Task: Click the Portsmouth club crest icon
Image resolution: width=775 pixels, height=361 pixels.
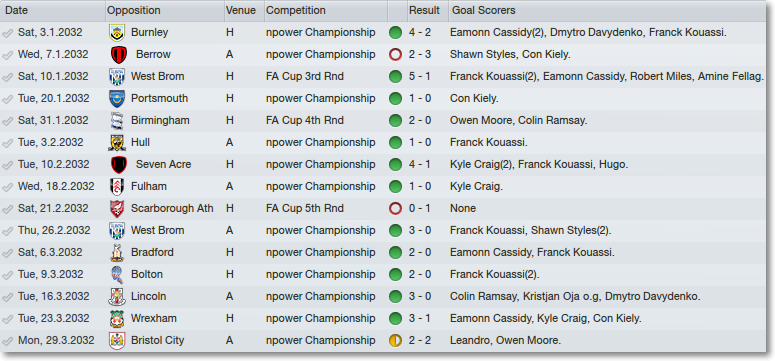Action: point(117,98)
